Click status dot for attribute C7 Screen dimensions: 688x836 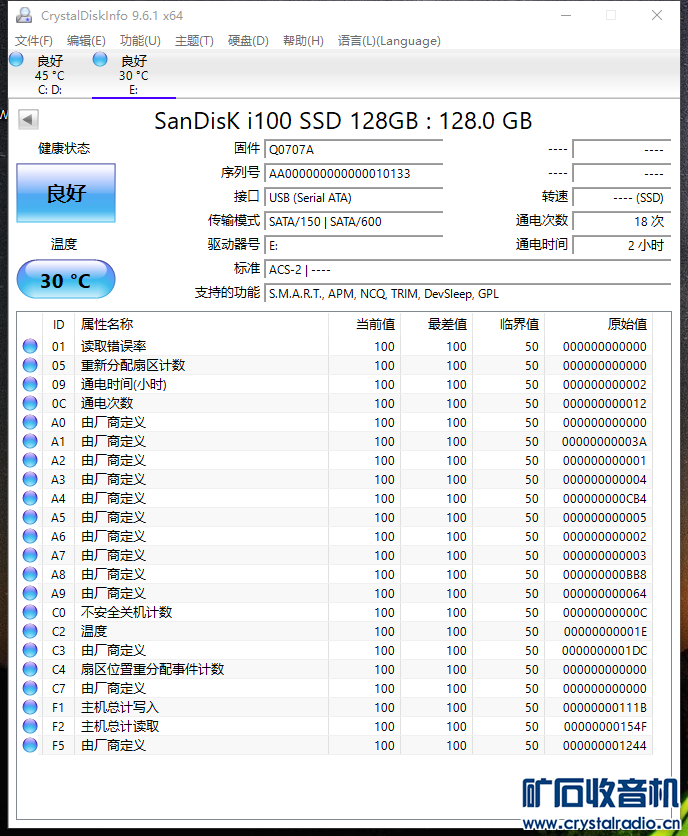click(30, 688)
